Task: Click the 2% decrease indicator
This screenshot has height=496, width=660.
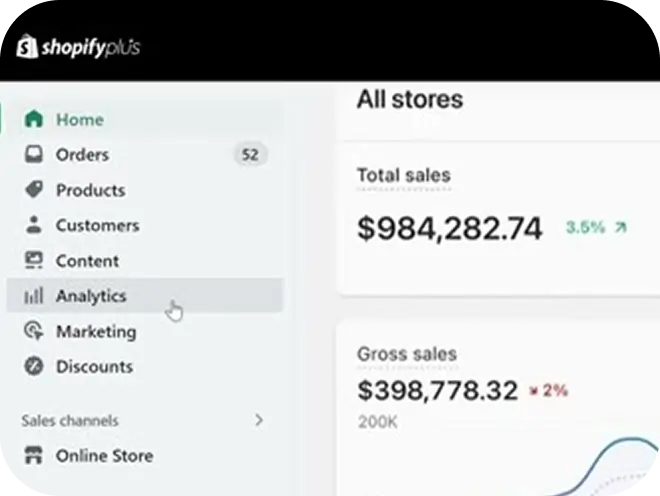Action: tap(548, 390)
